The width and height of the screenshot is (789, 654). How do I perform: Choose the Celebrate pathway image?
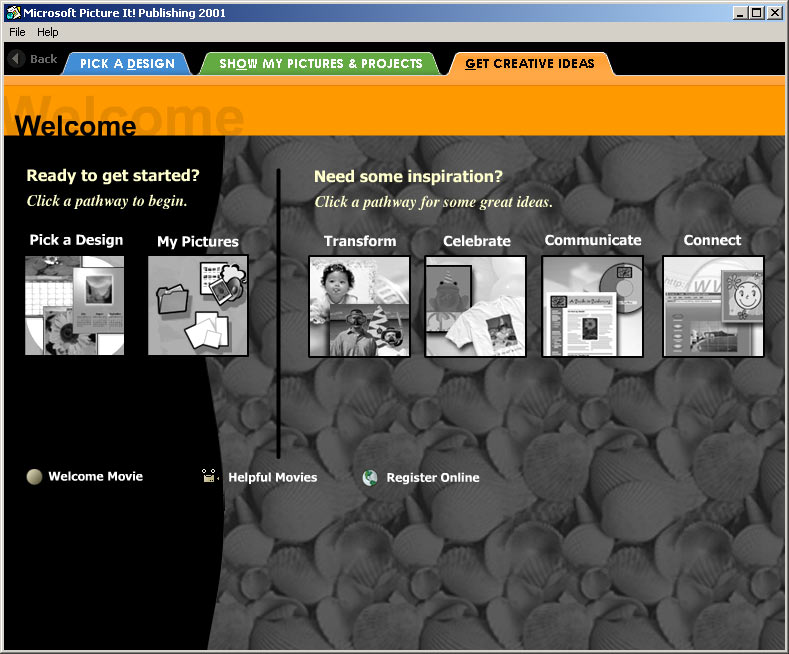476,306
